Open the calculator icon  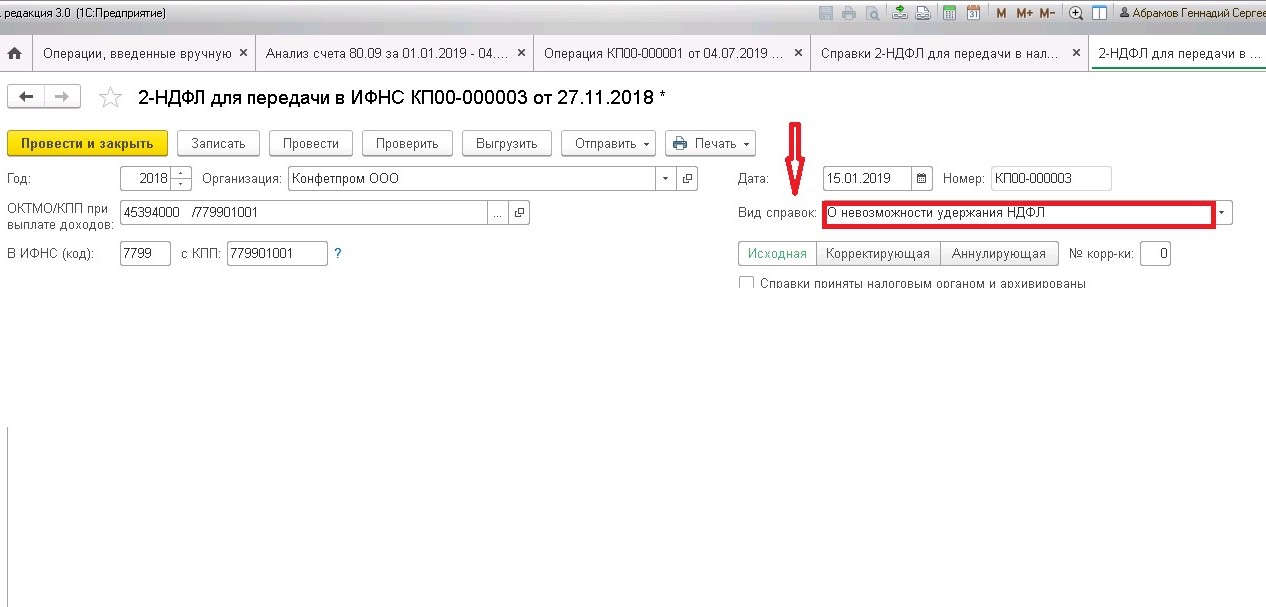coord(949,13)
